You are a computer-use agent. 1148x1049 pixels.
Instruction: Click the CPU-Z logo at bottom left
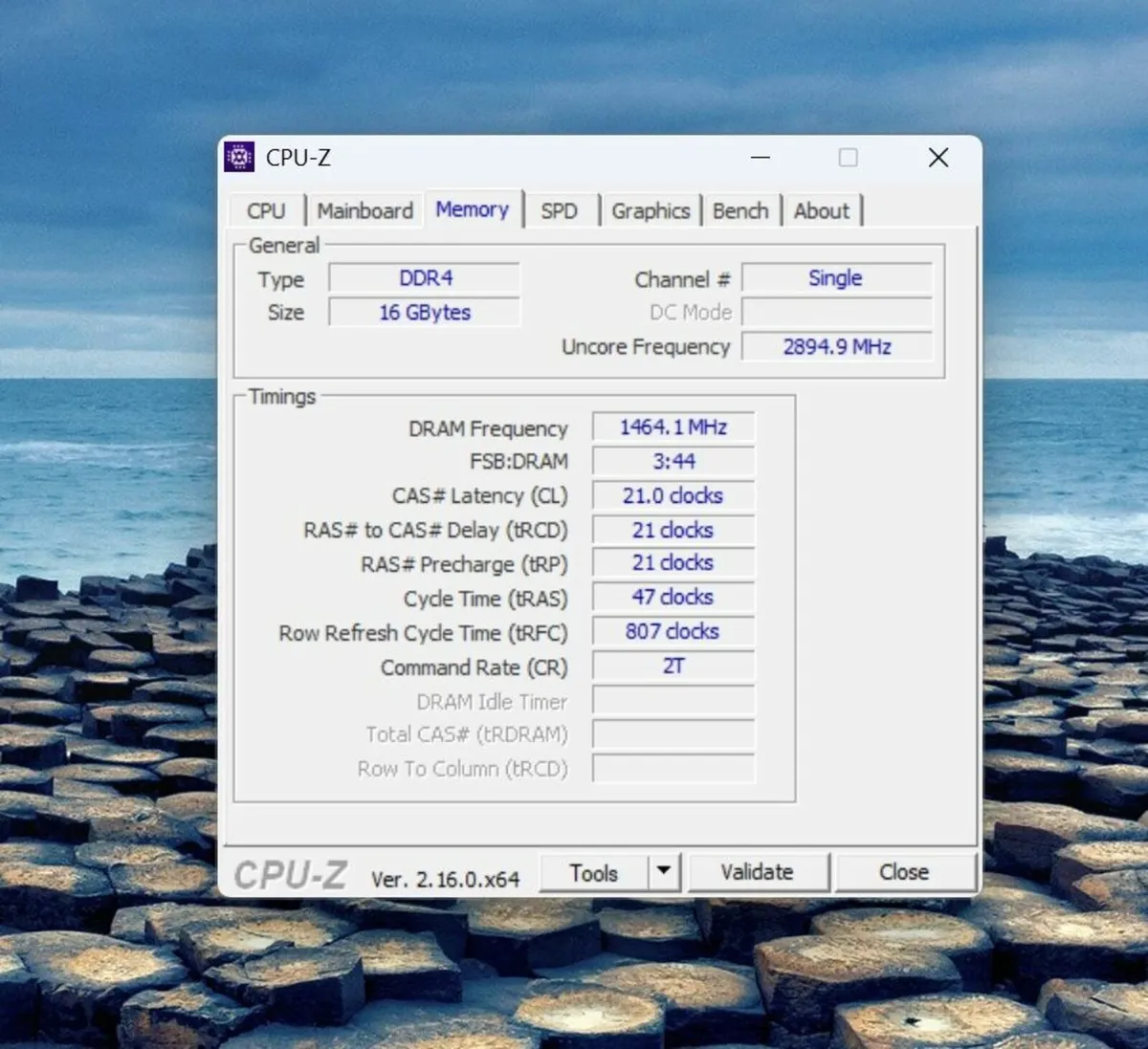pos(289,873)
